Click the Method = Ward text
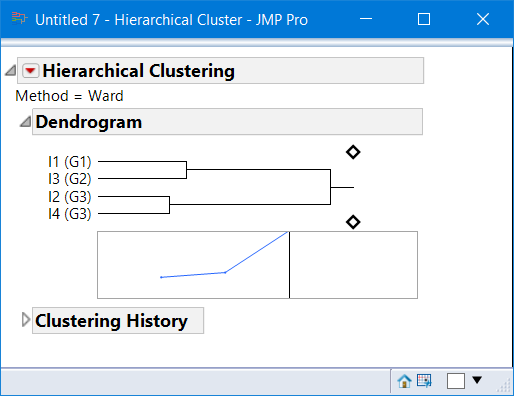The width and height of the screenshot is (514, 396). pos(69,96)
